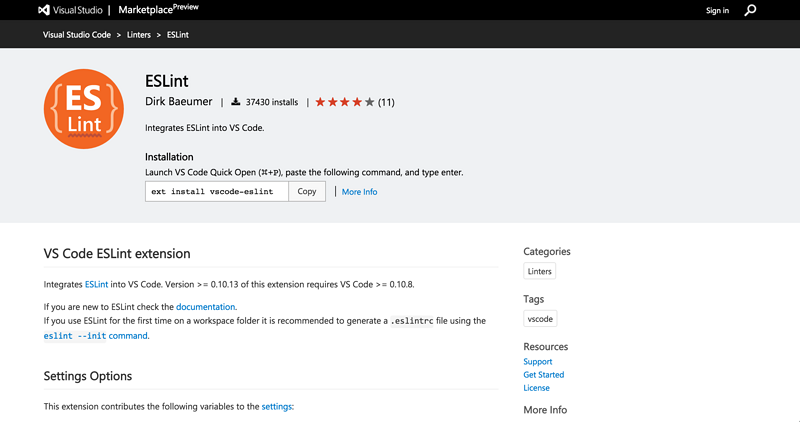Screen dimensions: 800x422
Task: Go to Linters breadcrumb
Action: tap(140, 35)
